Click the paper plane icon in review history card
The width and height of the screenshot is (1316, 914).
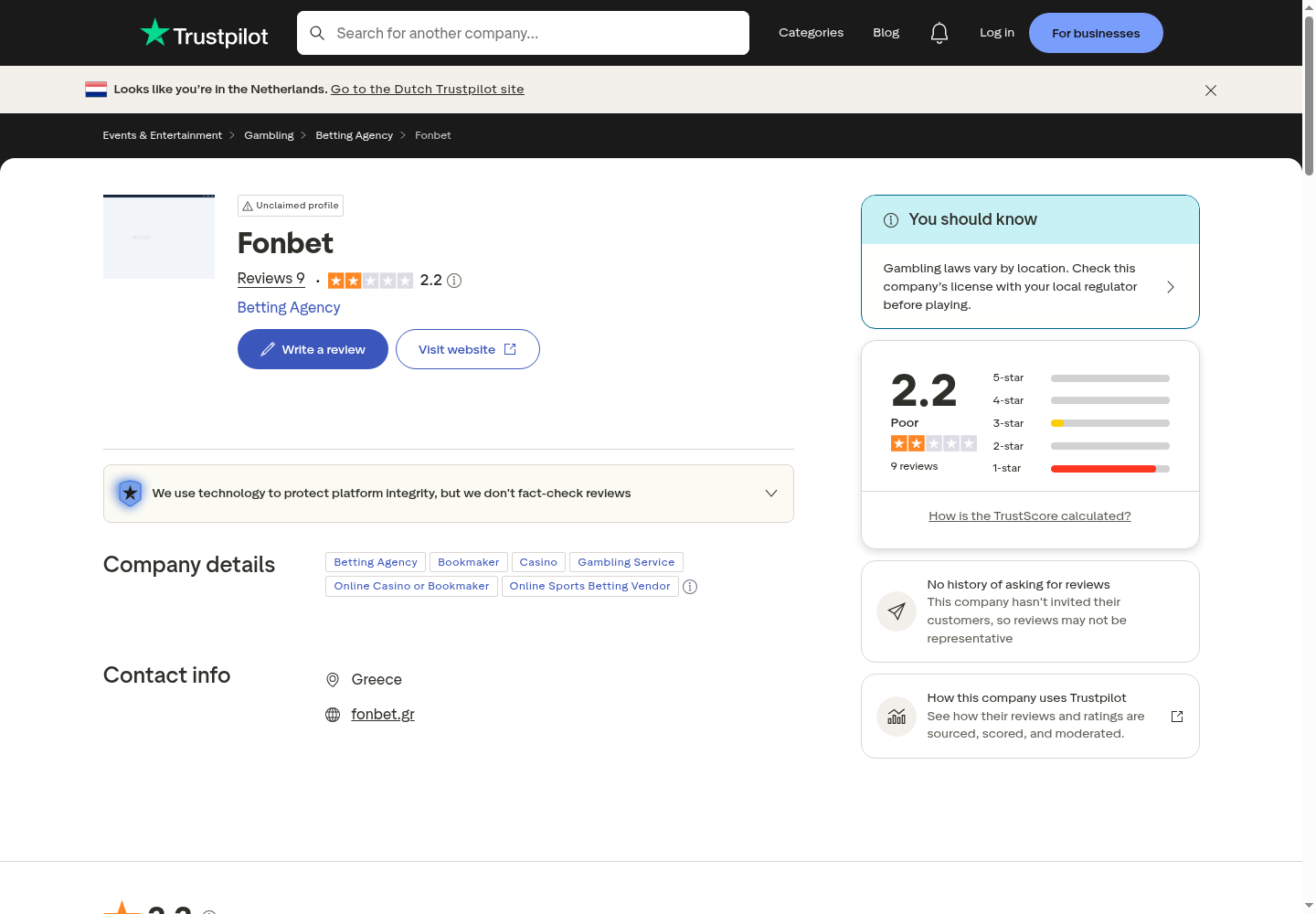point(897,611)
